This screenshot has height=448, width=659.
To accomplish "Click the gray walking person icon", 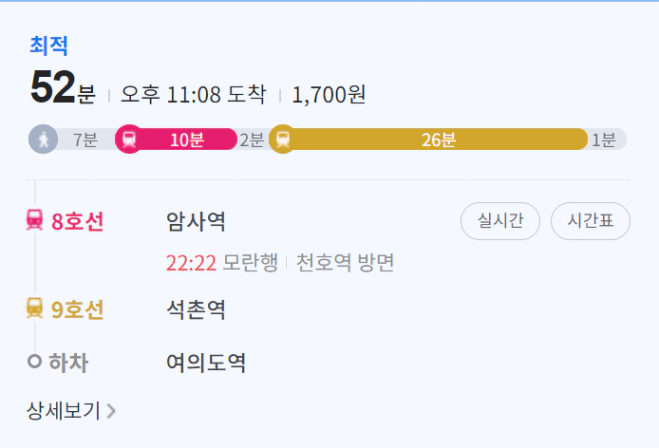I will click(43, 139).
